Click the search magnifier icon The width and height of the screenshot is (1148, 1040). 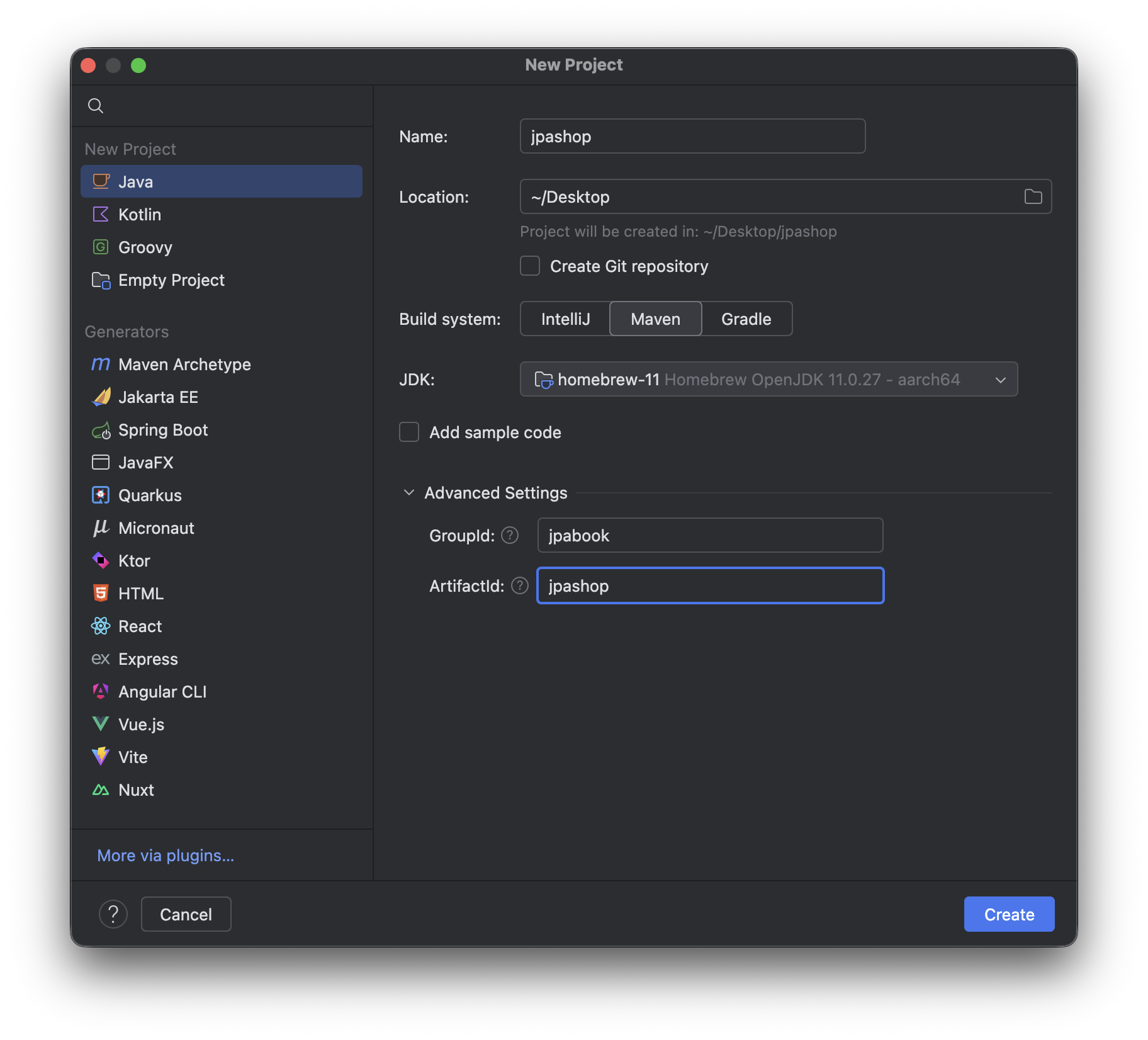96,106
